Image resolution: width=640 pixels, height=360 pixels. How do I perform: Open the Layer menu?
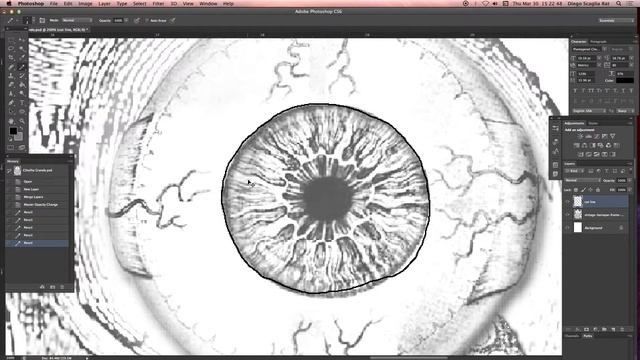[x=104, y=4]
